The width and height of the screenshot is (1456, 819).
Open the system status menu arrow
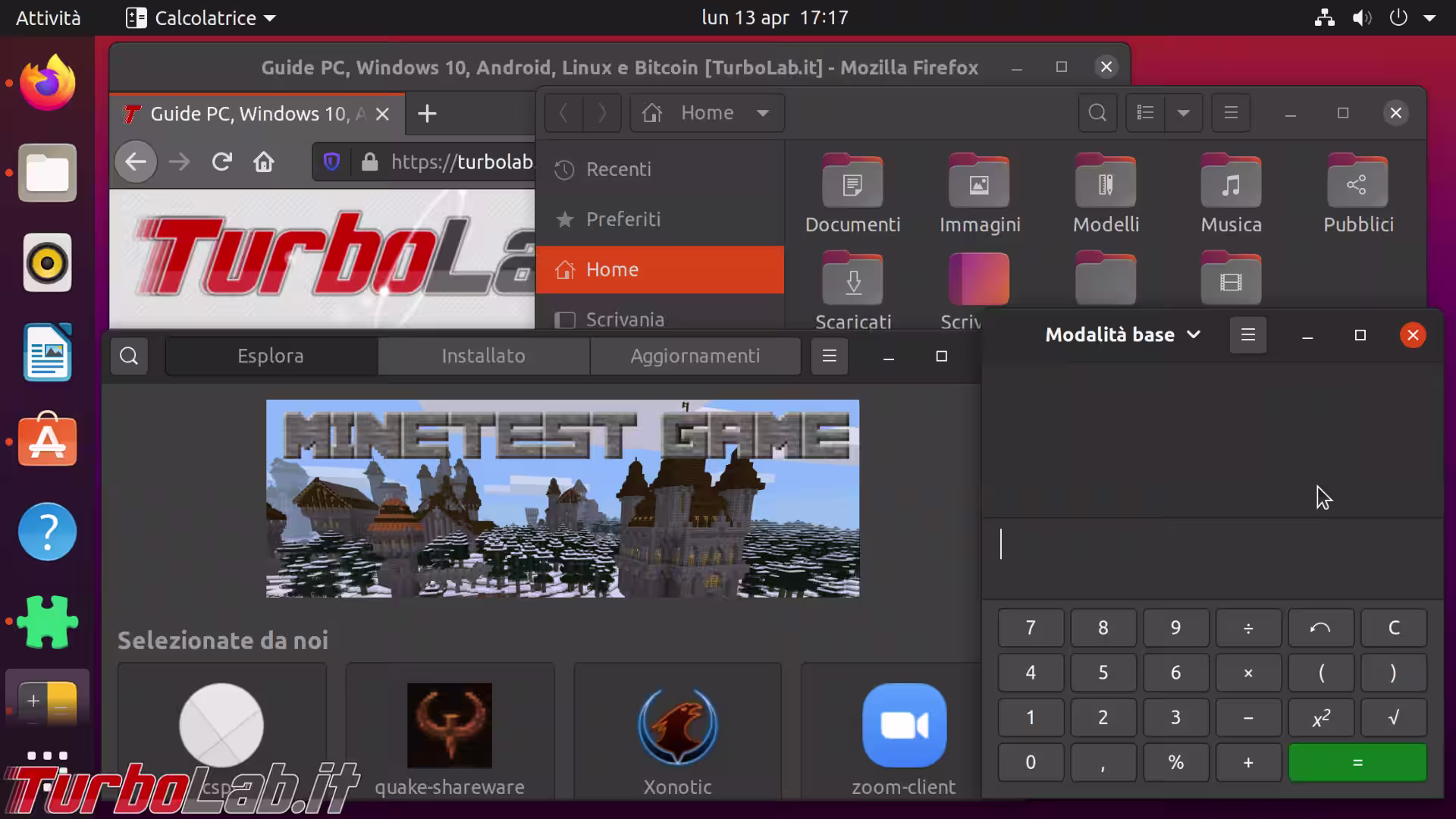(1429, 17)
